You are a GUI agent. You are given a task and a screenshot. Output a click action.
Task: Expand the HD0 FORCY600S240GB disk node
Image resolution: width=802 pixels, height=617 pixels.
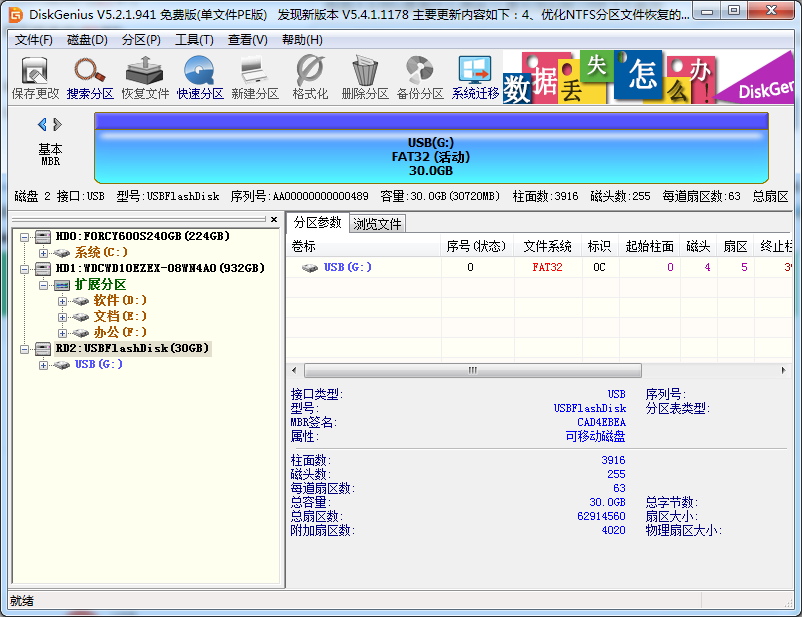tap(26, 236)
